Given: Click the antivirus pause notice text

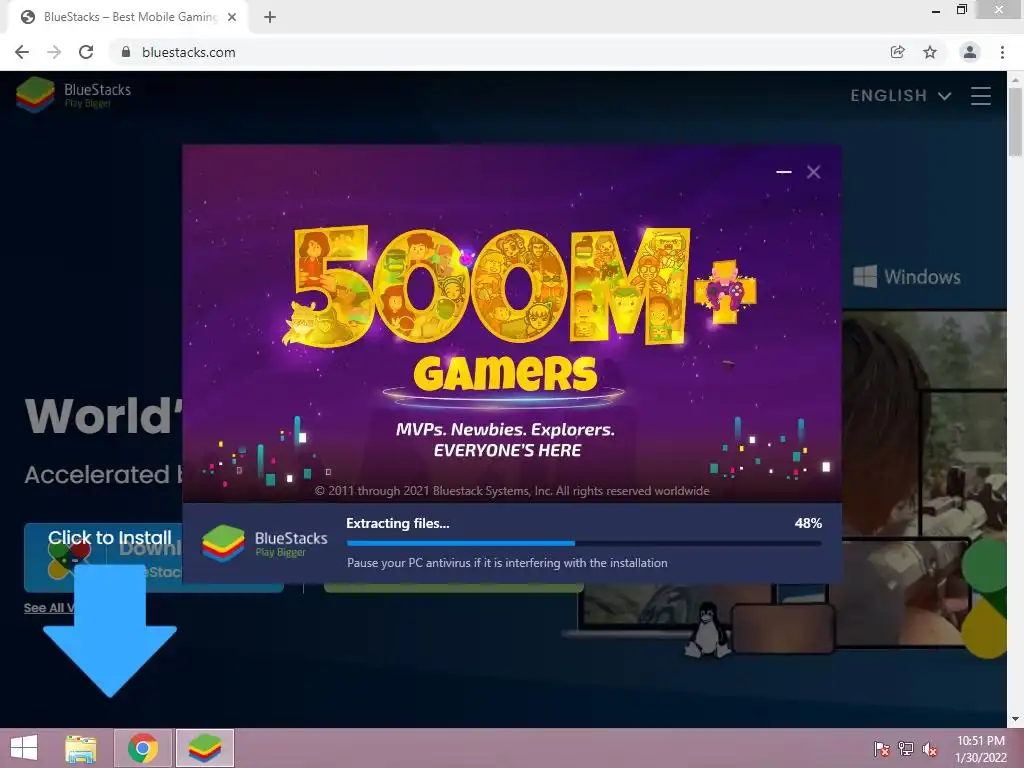Looking at the screenshot, I should pyautogui.click(x=507, y=563).
